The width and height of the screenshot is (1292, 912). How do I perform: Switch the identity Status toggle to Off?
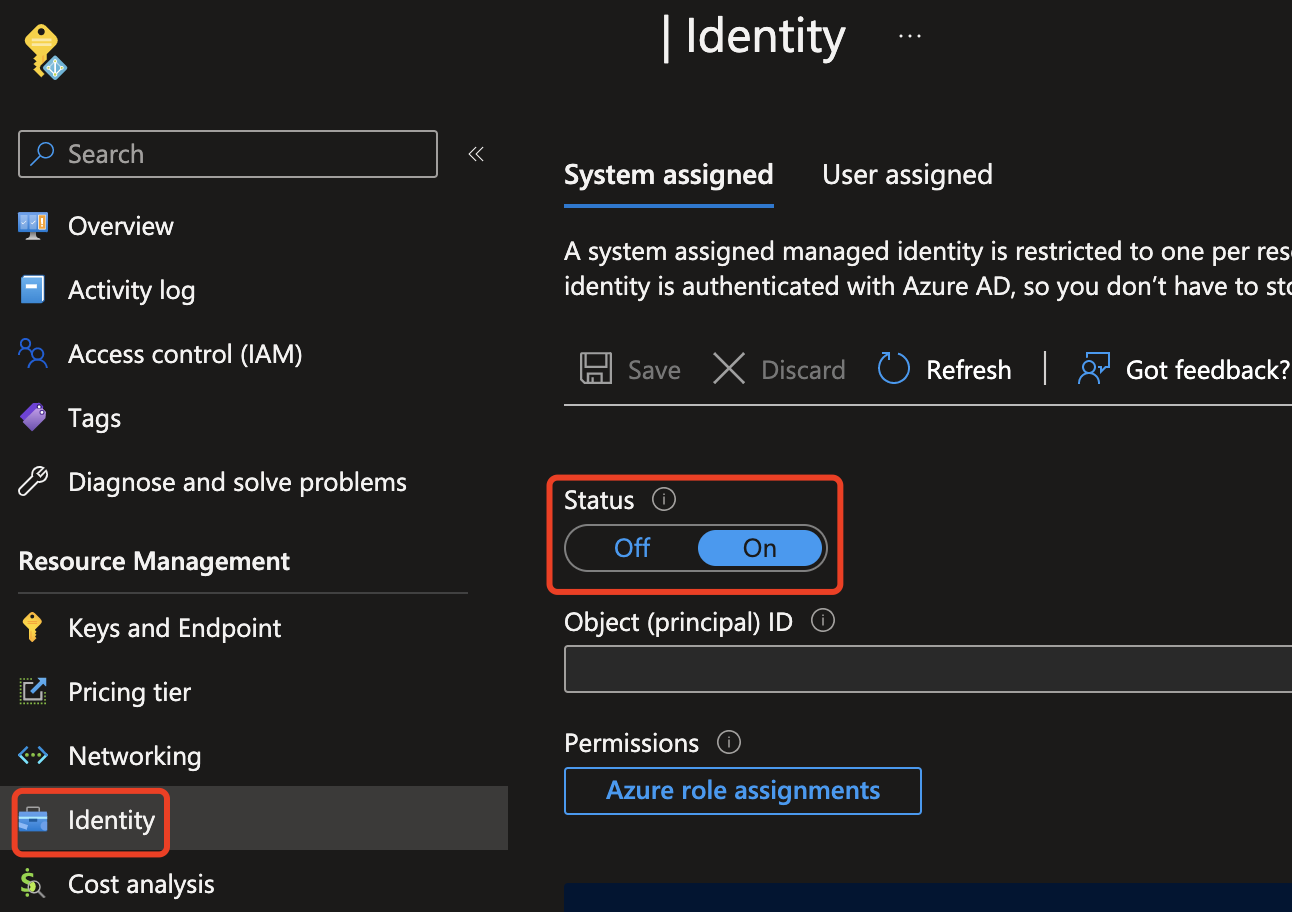[631, 547]
